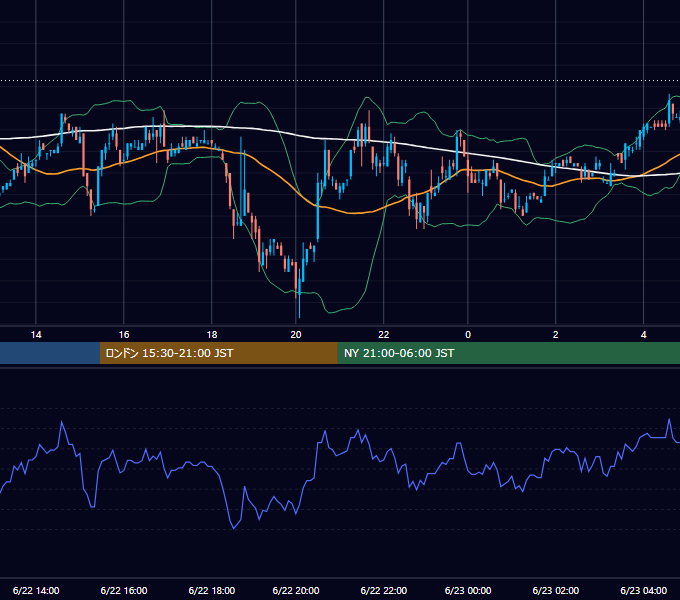This screenshot has height=600, width=680.
Task: Click the 6/22 16:00 label on indicator axis
Action: (124, 590)
